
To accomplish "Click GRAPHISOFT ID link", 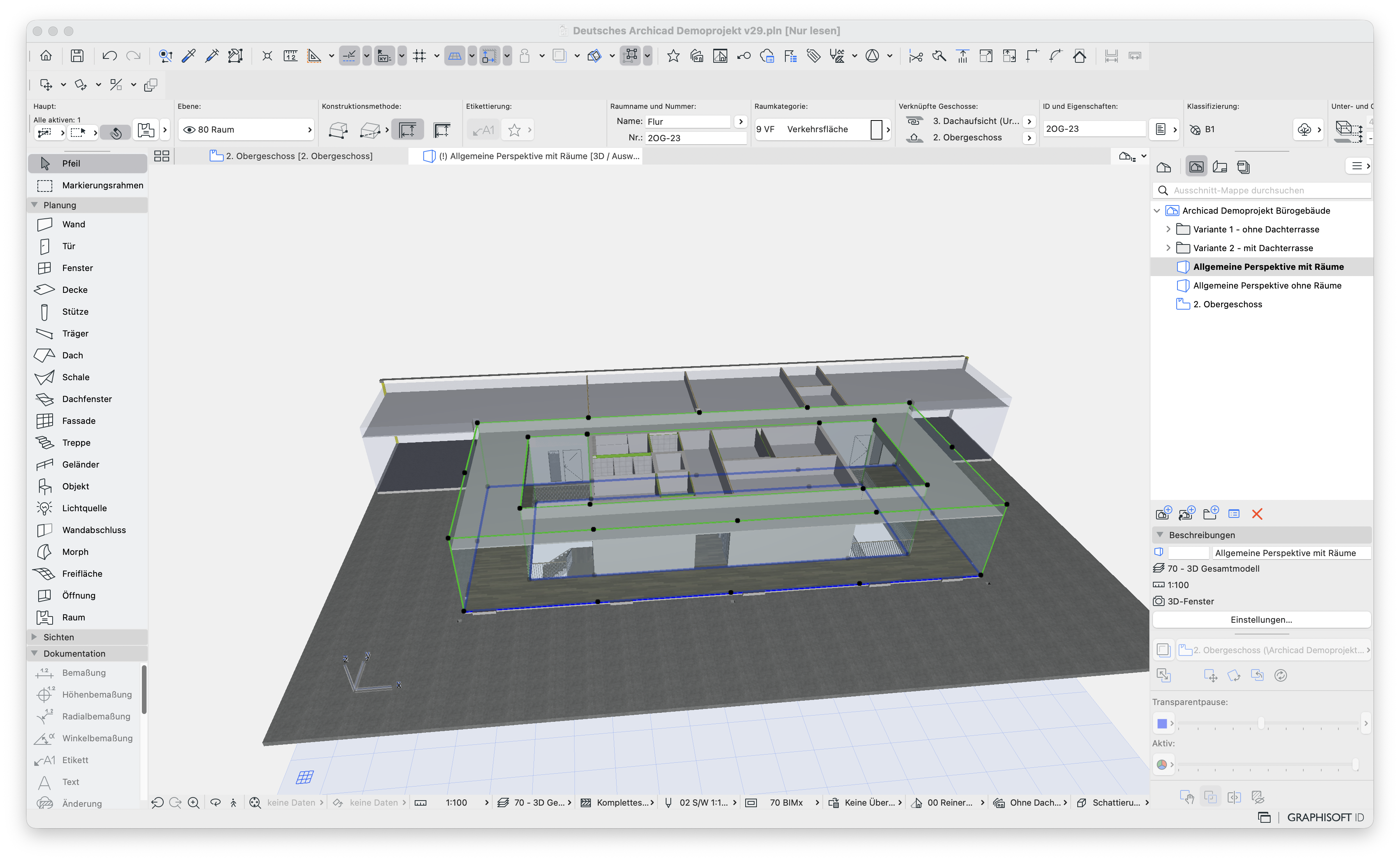I will click(1326, 818).
